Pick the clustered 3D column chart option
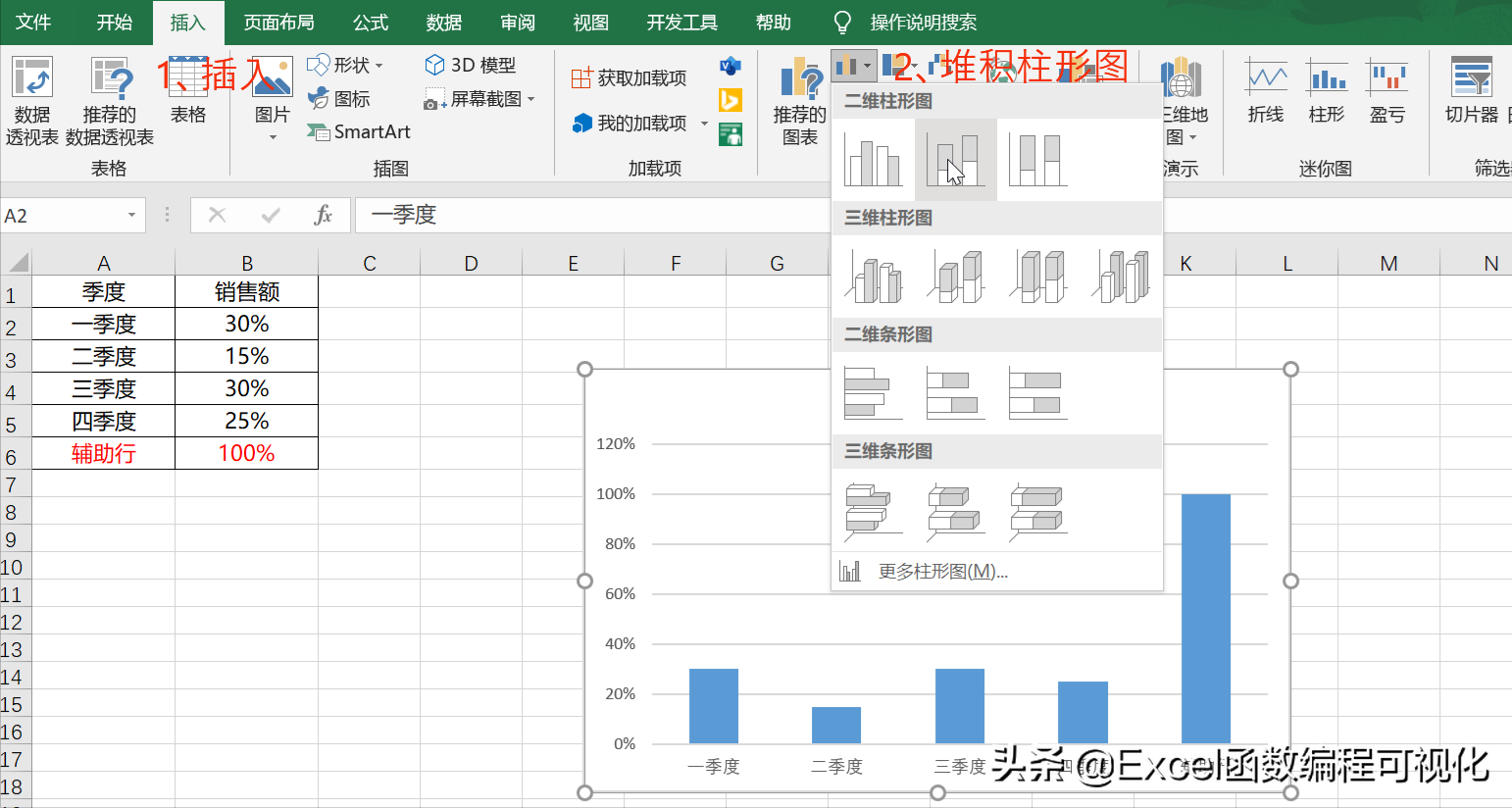Viewport: 1512px width, 808px height. tap(874, 276)
